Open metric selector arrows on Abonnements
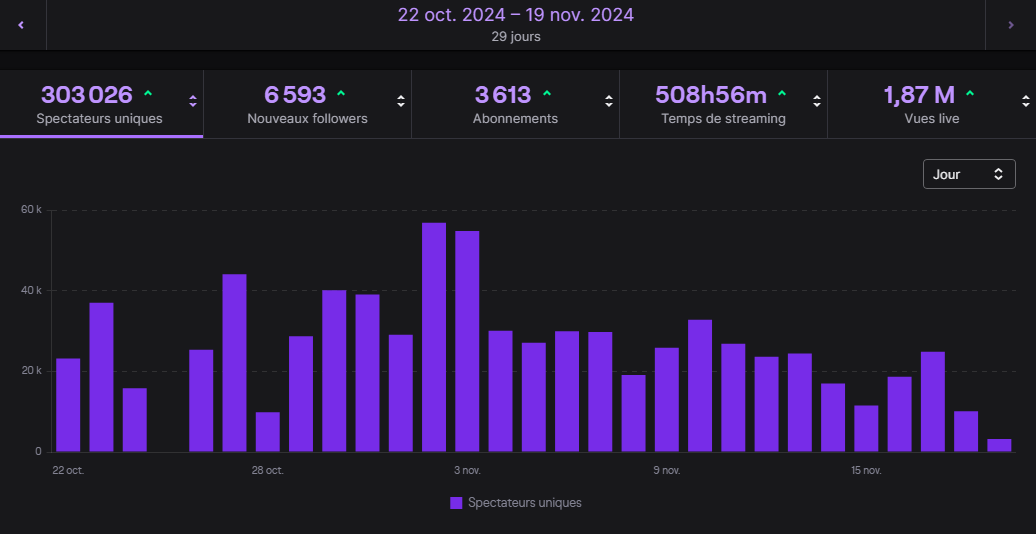 (x=609, y=101)
